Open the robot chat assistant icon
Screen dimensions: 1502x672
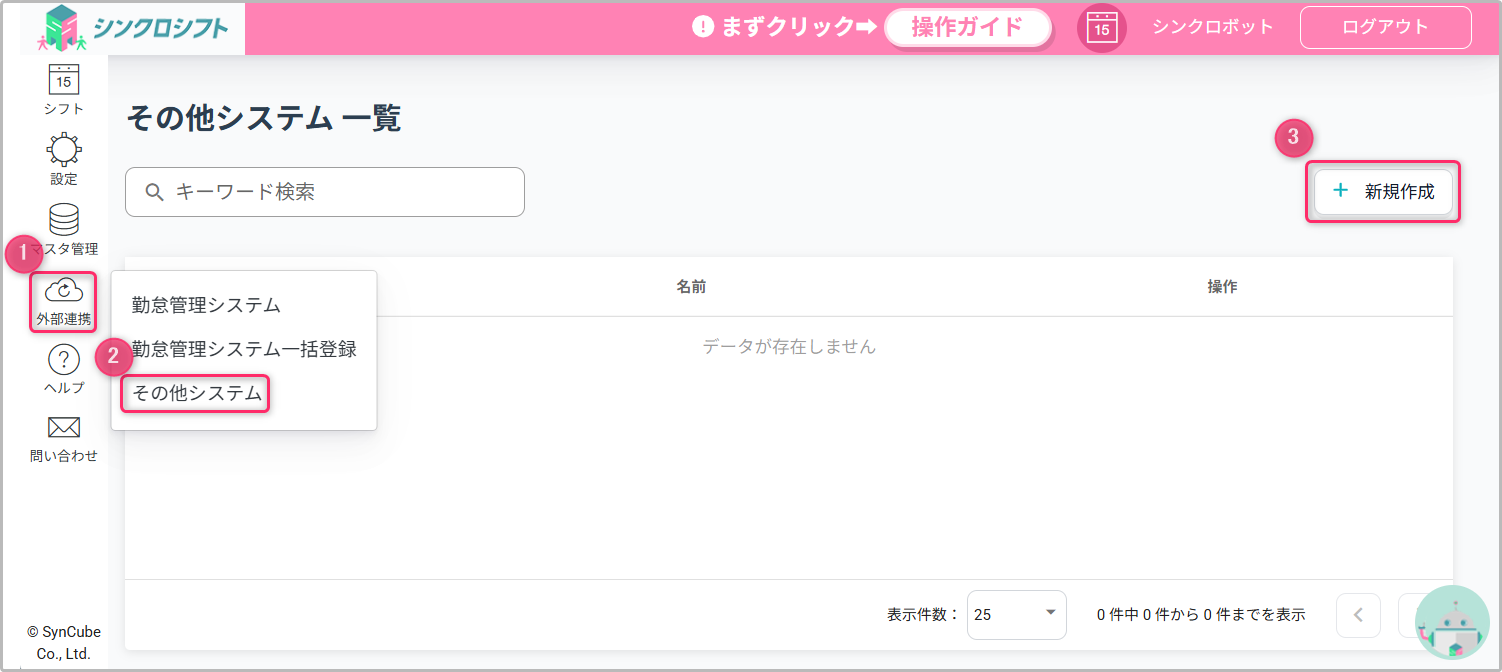pos(1452,625)
